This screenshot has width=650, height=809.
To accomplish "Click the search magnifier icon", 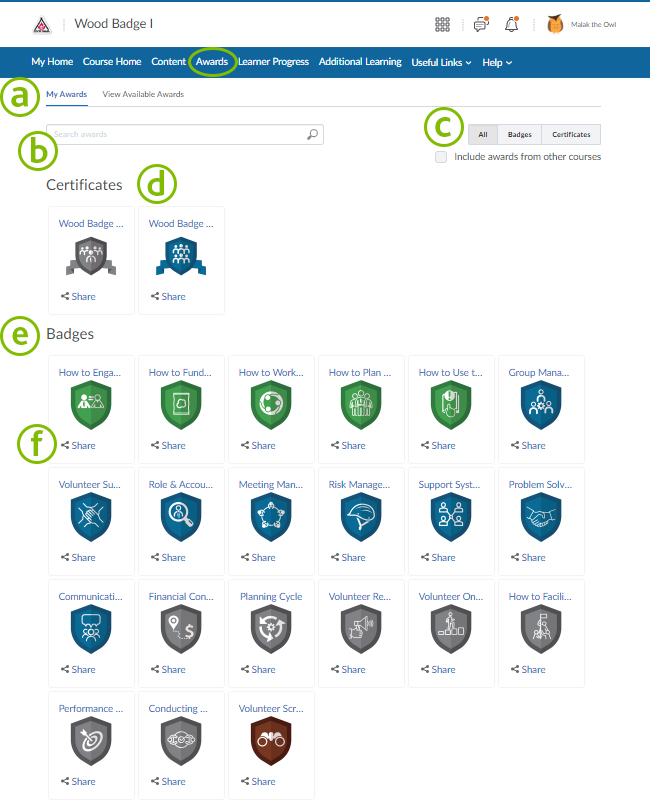I will pos(313,134).
